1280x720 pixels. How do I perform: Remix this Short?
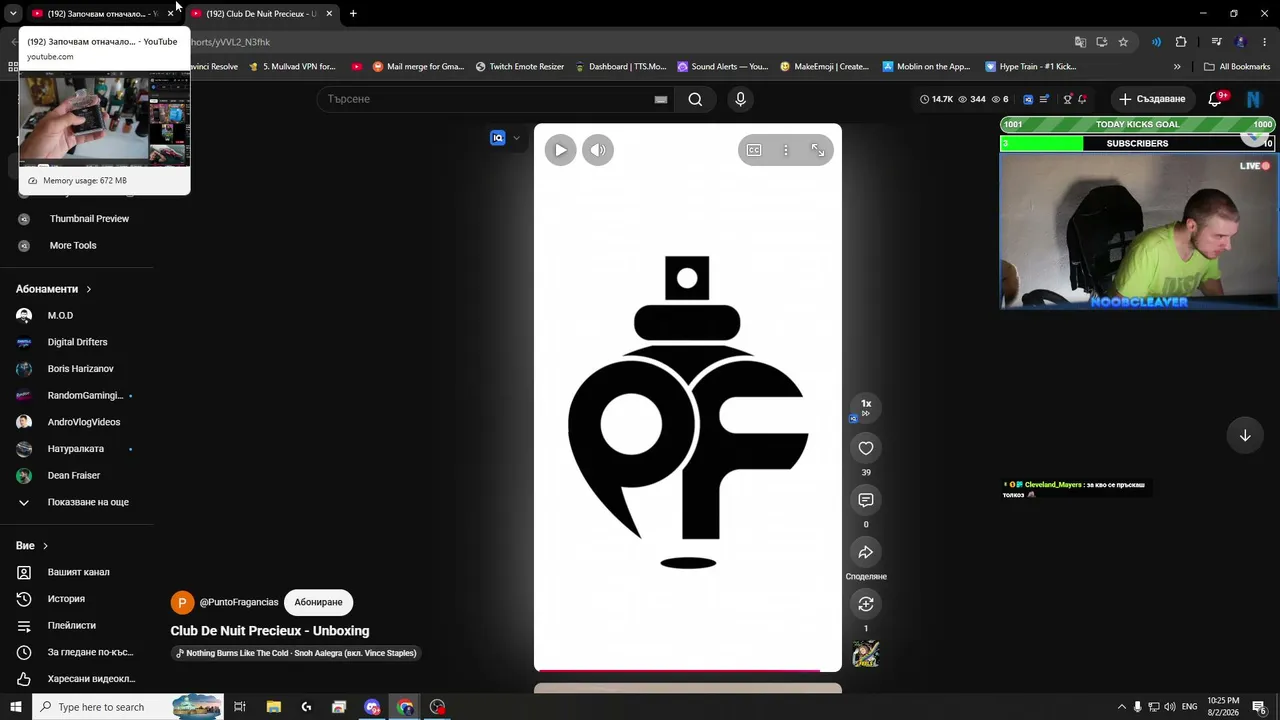pyautogui.click(x=866, y=604)
